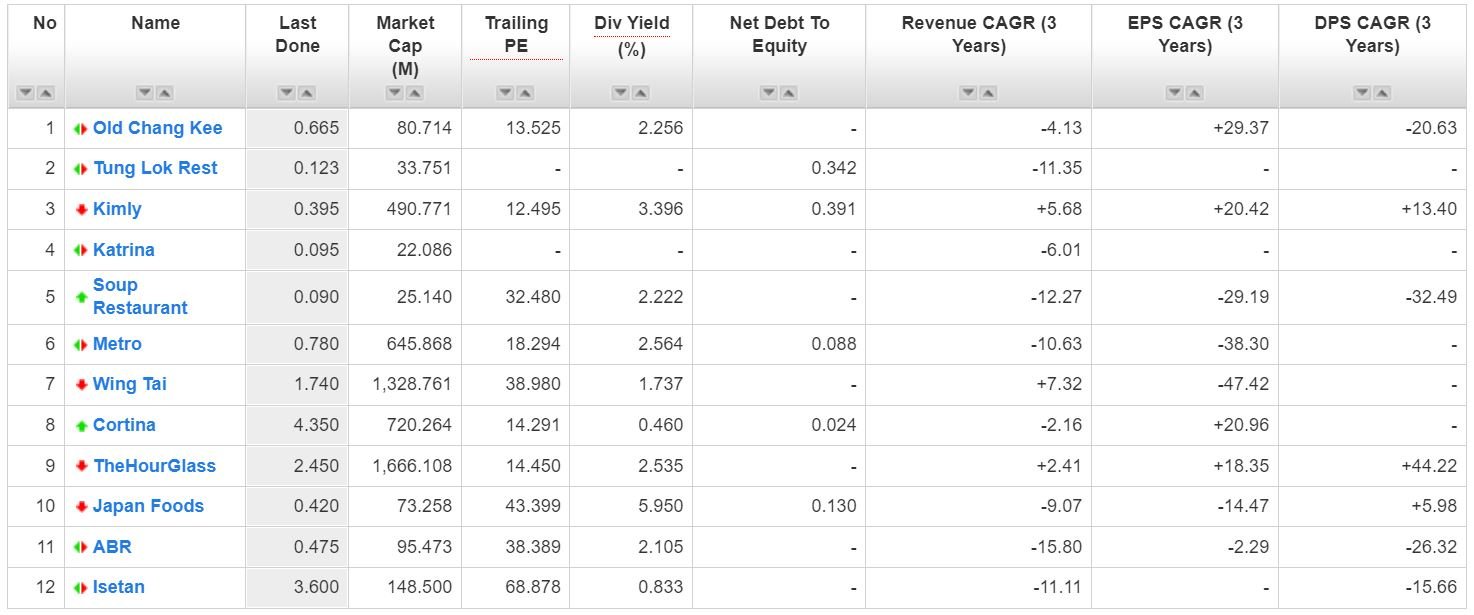Click the underlined Div Yield (%) header label
1474x615 pixels.
pyautogui.click(x=632, y=35)
